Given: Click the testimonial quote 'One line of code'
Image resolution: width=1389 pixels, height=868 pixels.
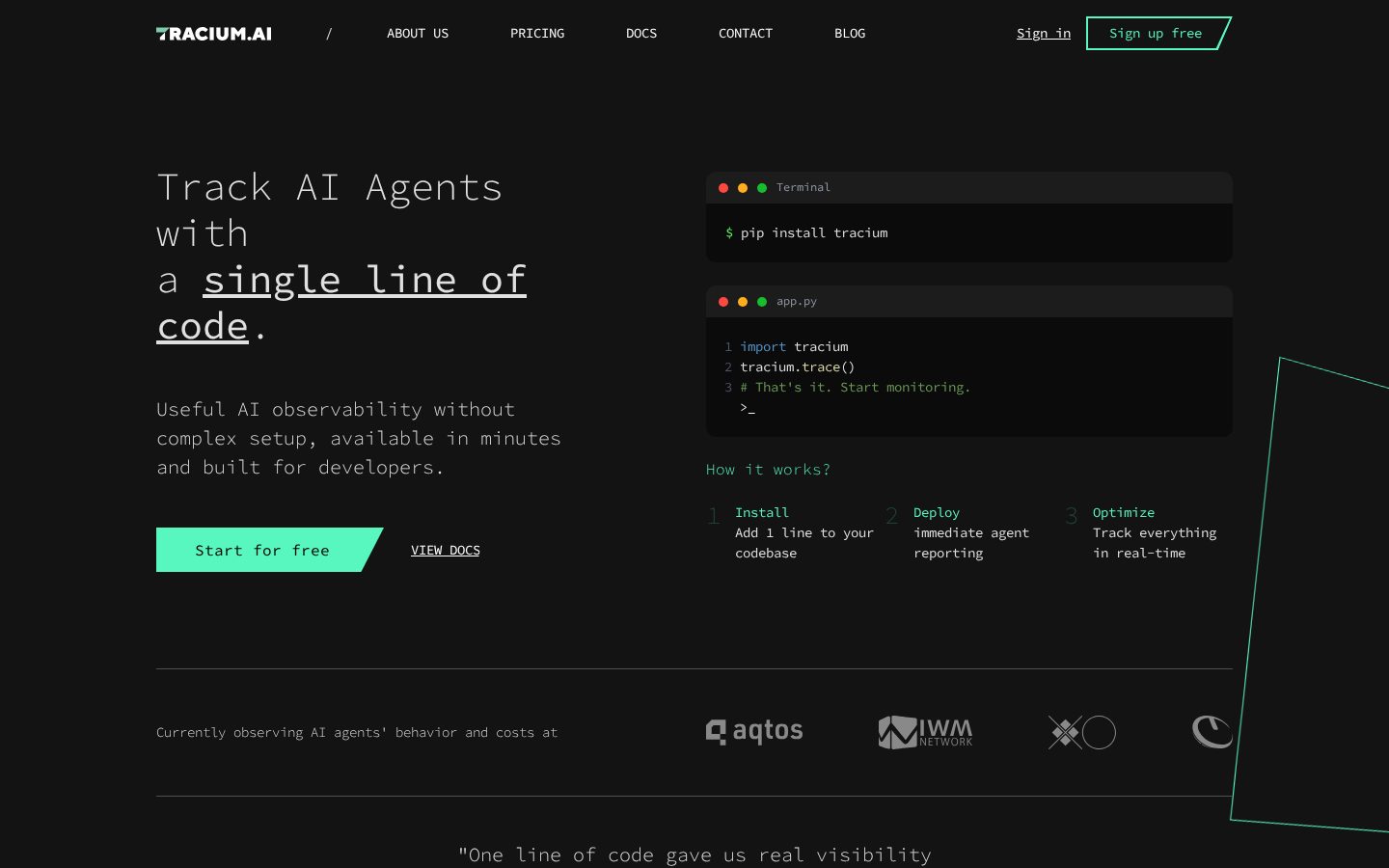Looking at the screenshot, I should (694, 854).
